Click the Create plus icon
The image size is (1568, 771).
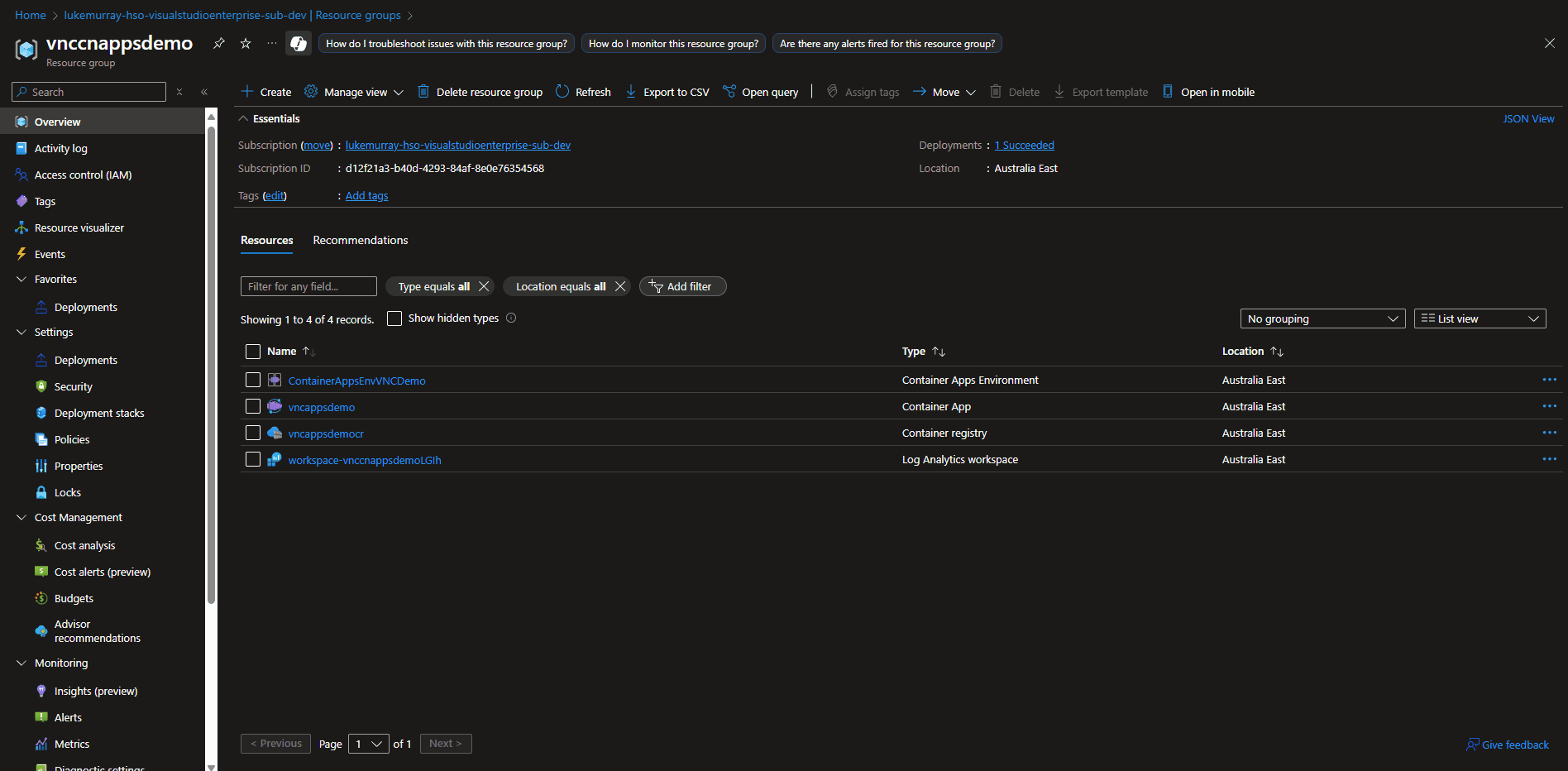click(247, 91)
